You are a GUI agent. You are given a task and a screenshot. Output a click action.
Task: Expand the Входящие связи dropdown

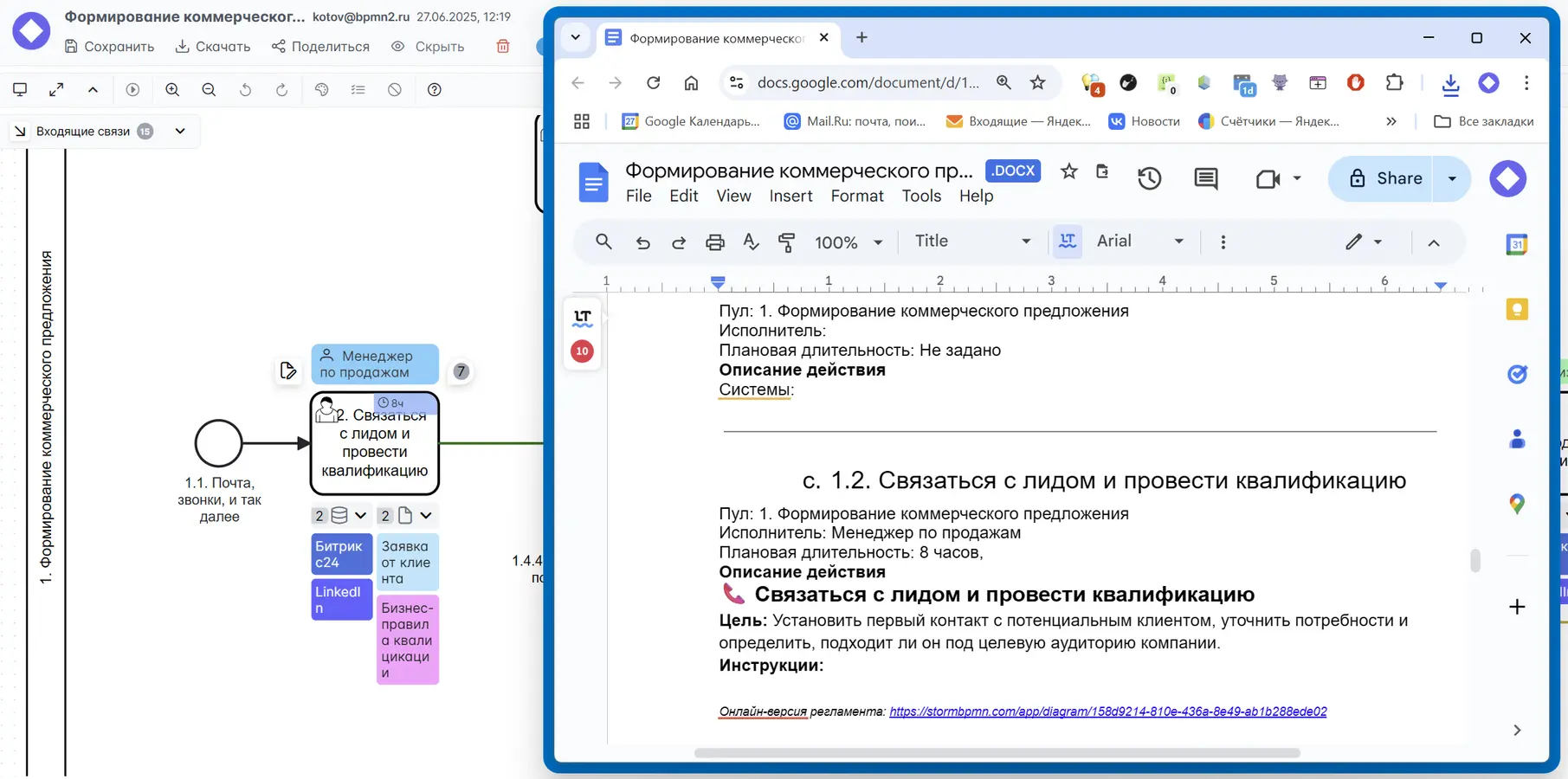[180, 131]
